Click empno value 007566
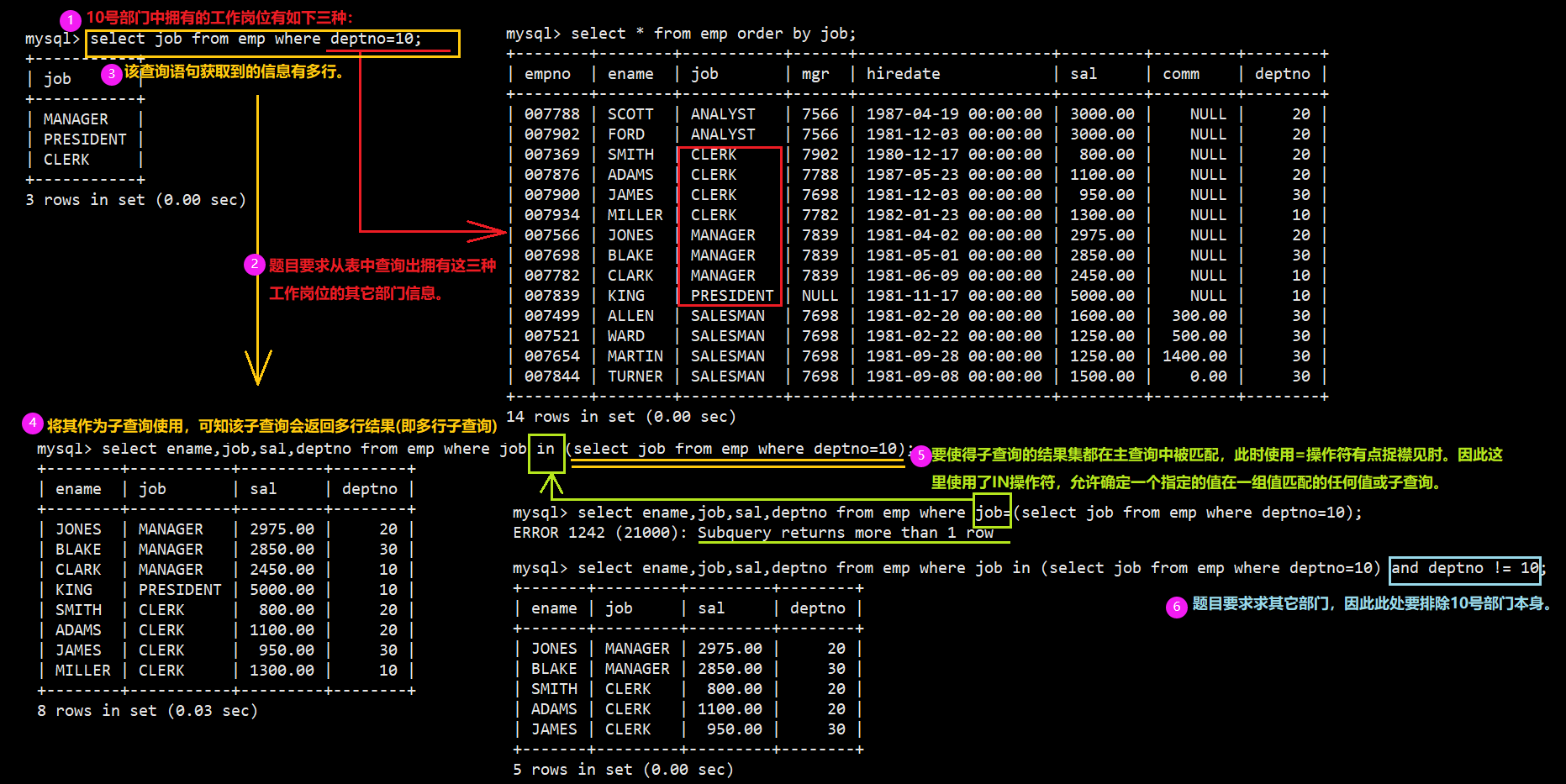The height and width of the screenshot is (784, 1566). point(552,235)
